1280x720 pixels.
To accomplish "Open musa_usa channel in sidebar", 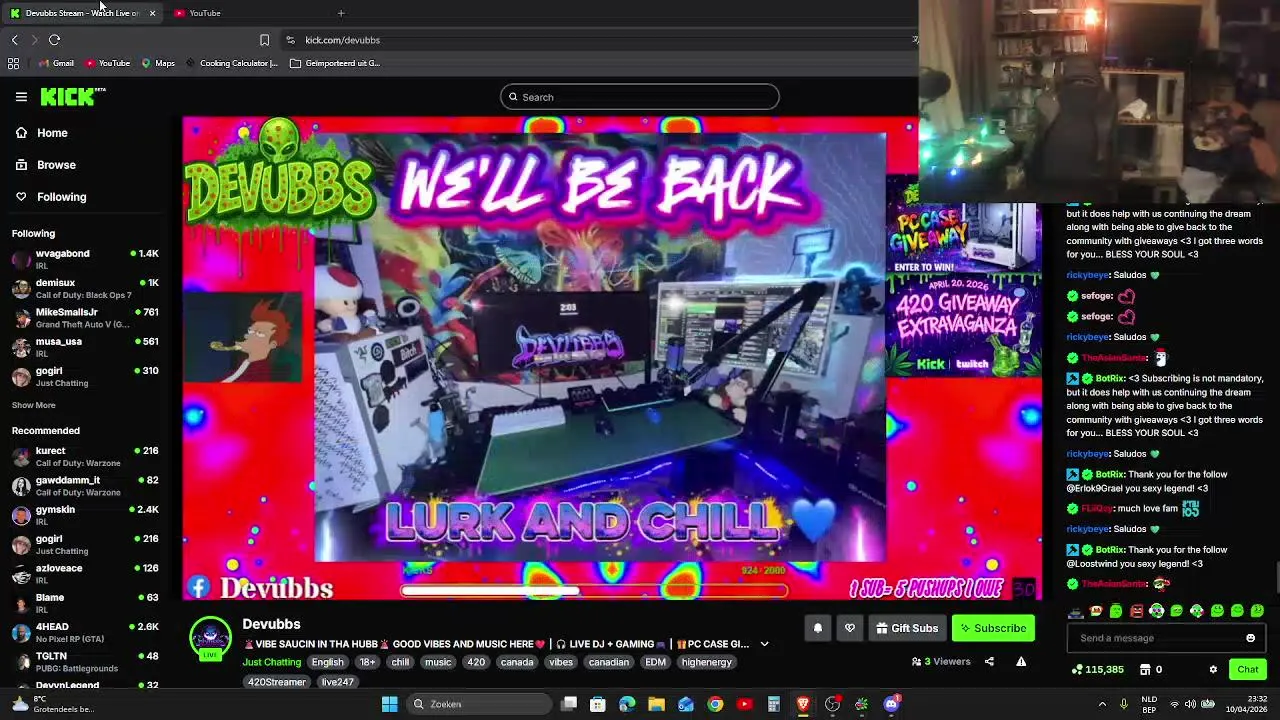I will tap(85, 346).
